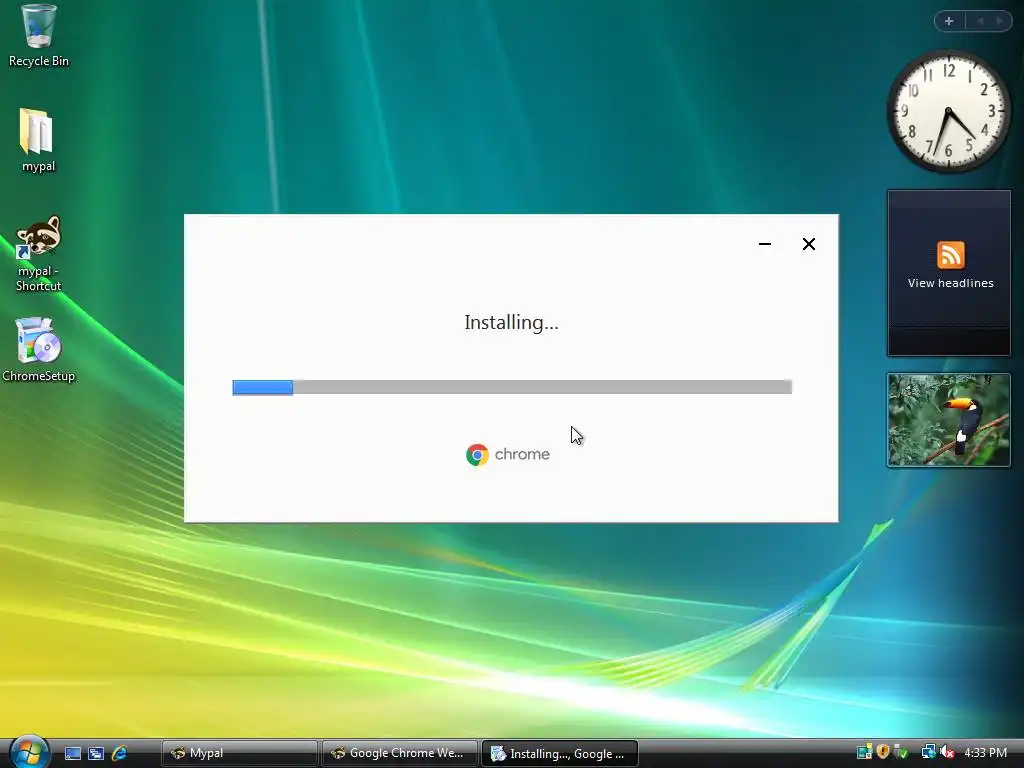The image size is (1024, 768).
Task: Launch Internet Explorer from quick launch
Action: tap(119, 754)
